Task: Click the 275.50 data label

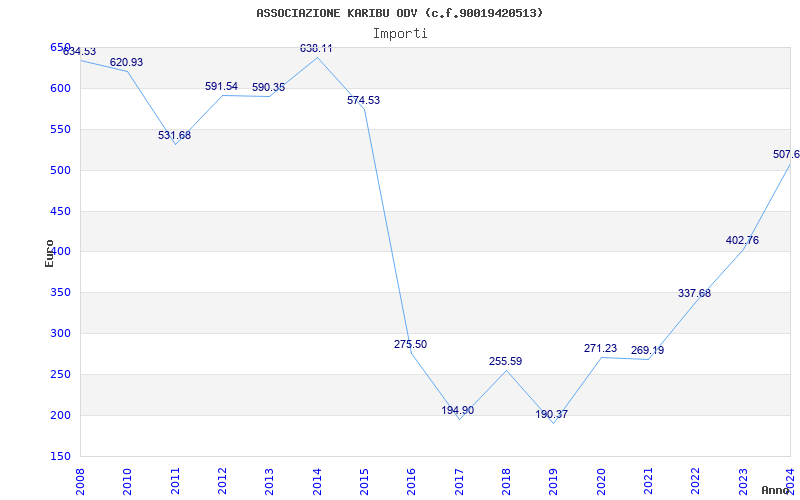Action: [x=410, y=344]
